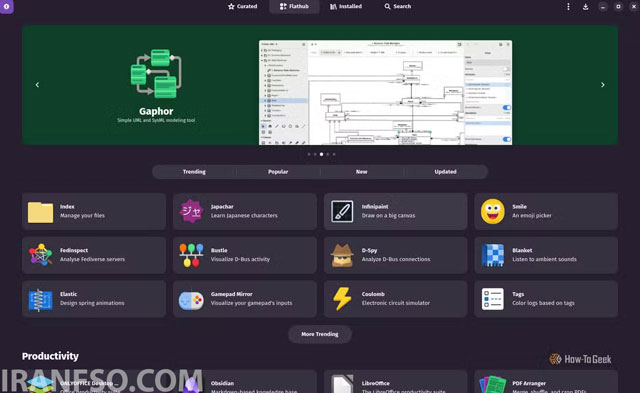Go to next banner slide
The image size is (640, 393).
point(602,85)
